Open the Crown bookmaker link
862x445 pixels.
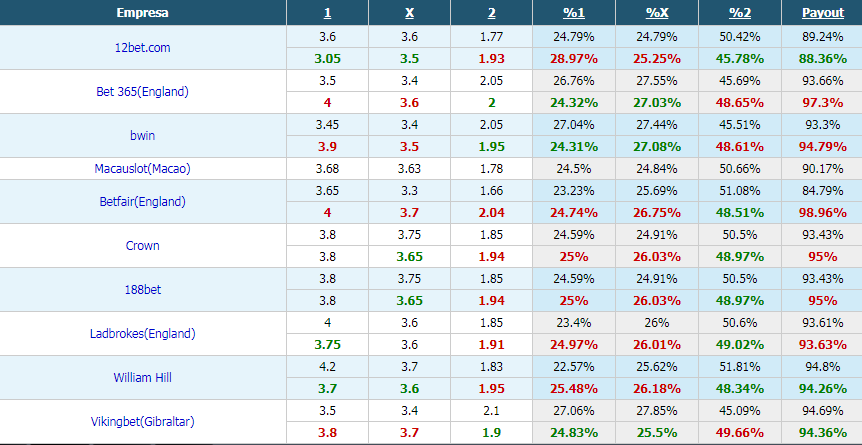coord(142,246)
